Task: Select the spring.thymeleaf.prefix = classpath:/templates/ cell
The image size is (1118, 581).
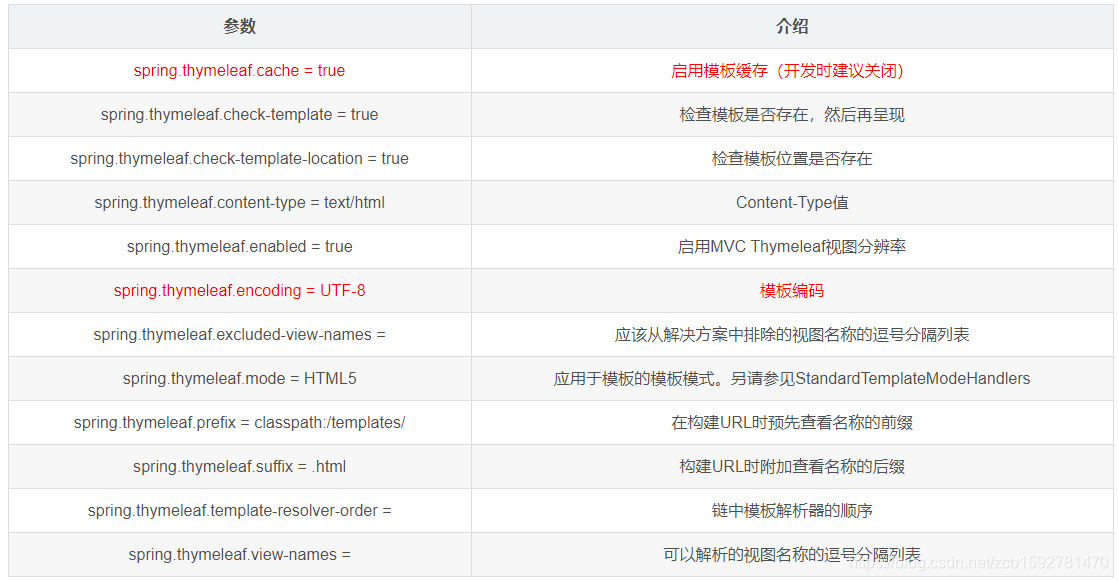Action: point(239,422)
